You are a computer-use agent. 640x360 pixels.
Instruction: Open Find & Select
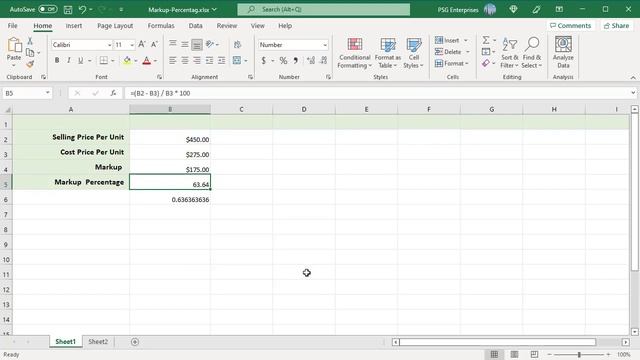point(532,53)
